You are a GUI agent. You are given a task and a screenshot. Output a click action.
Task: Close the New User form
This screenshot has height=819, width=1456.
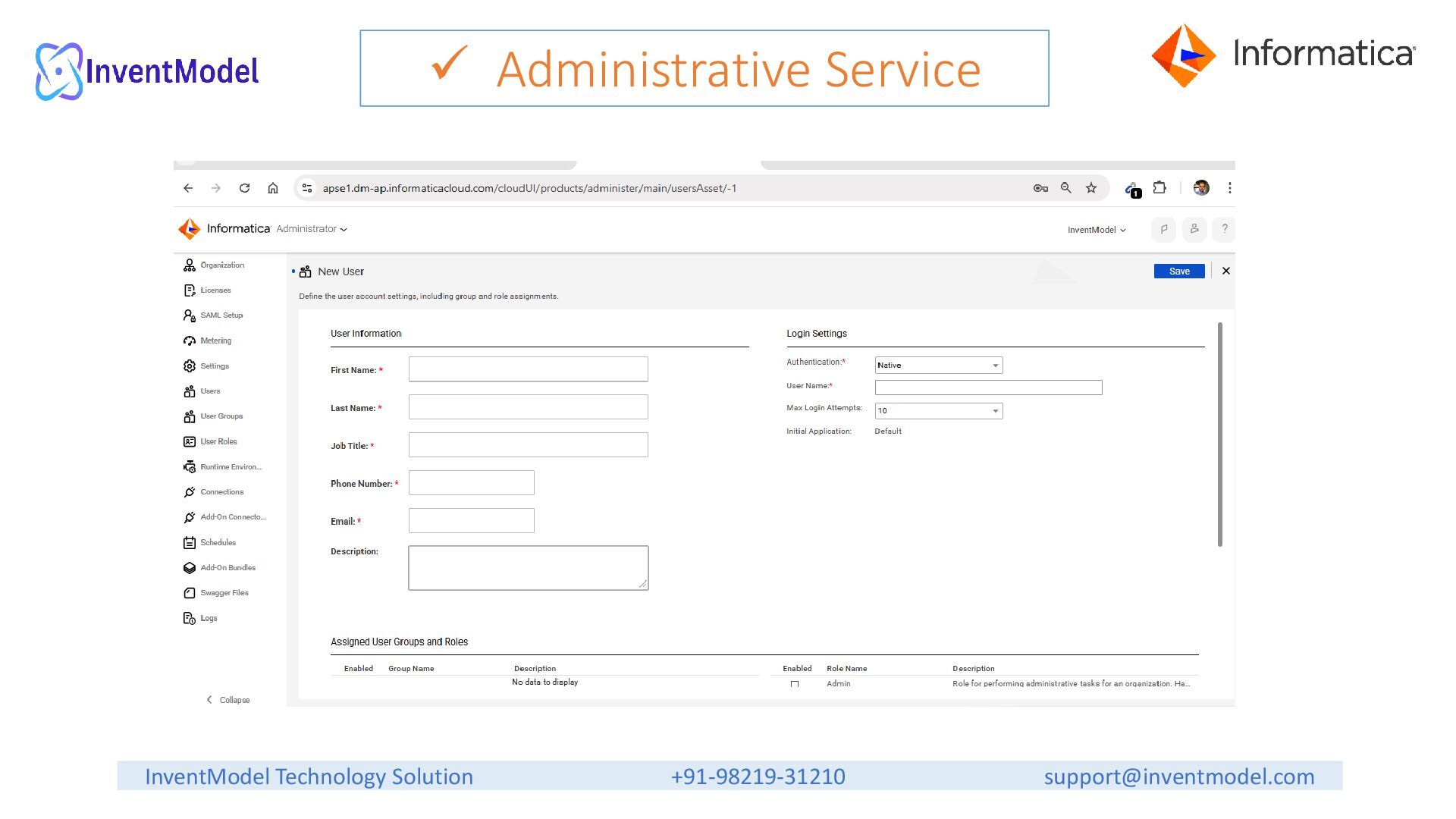point(1226,271)
